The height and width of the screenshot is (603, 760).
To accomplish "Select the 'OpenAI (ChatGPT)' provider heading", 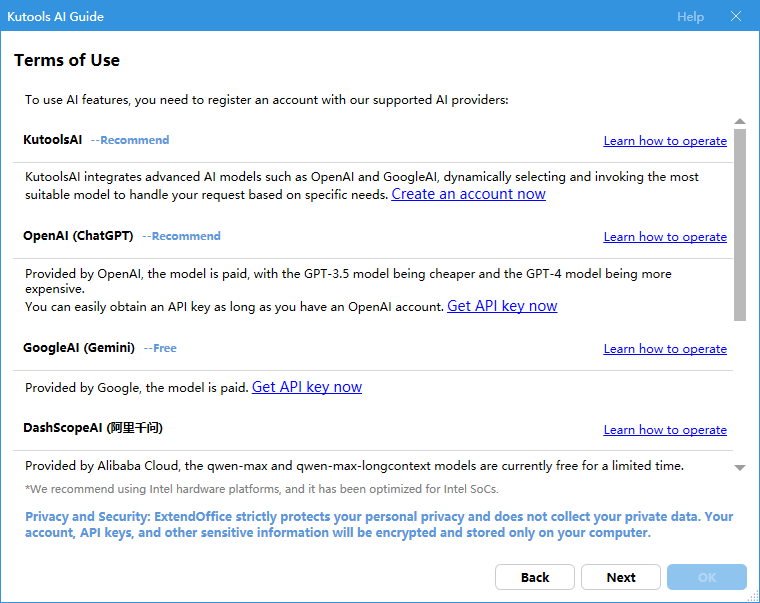I will coord(78,236).
